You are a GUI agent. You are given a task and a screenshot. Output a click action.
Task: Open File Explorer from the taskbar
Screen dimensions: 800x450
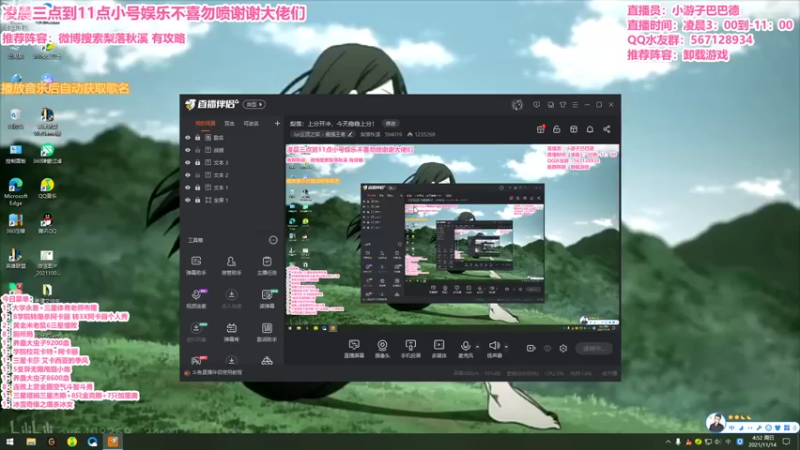pyautogui.click(x=31, y=442)
